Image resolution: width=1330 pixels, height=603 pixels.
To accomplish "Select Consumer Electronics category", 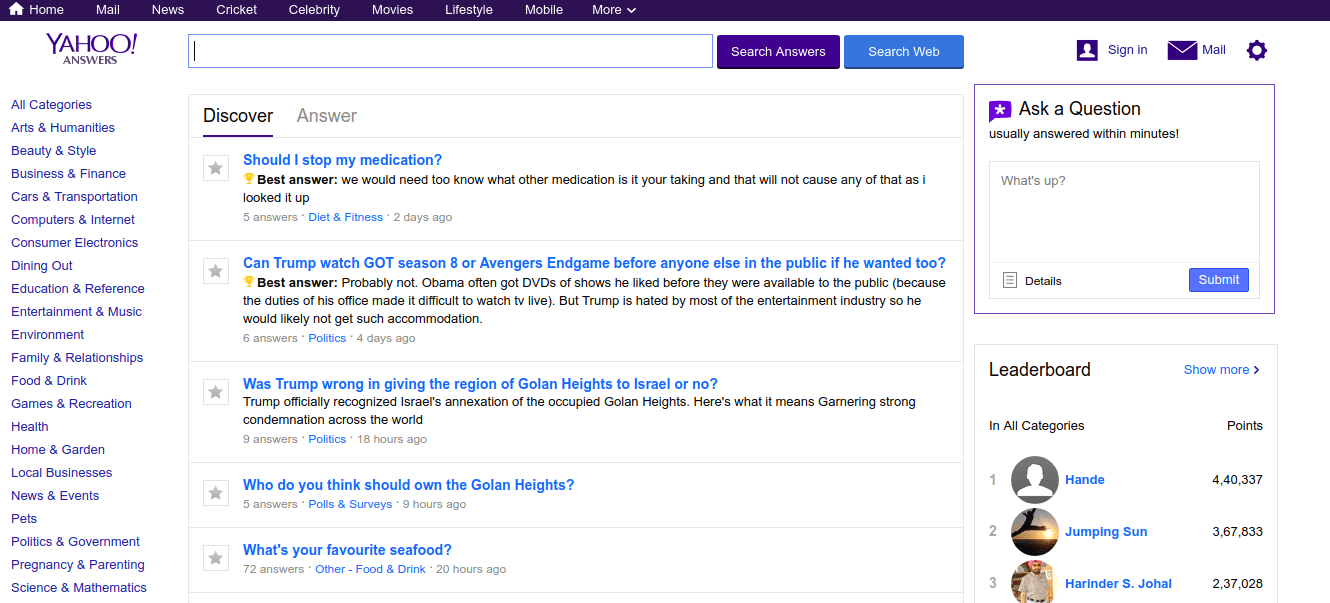I will 75,243.
